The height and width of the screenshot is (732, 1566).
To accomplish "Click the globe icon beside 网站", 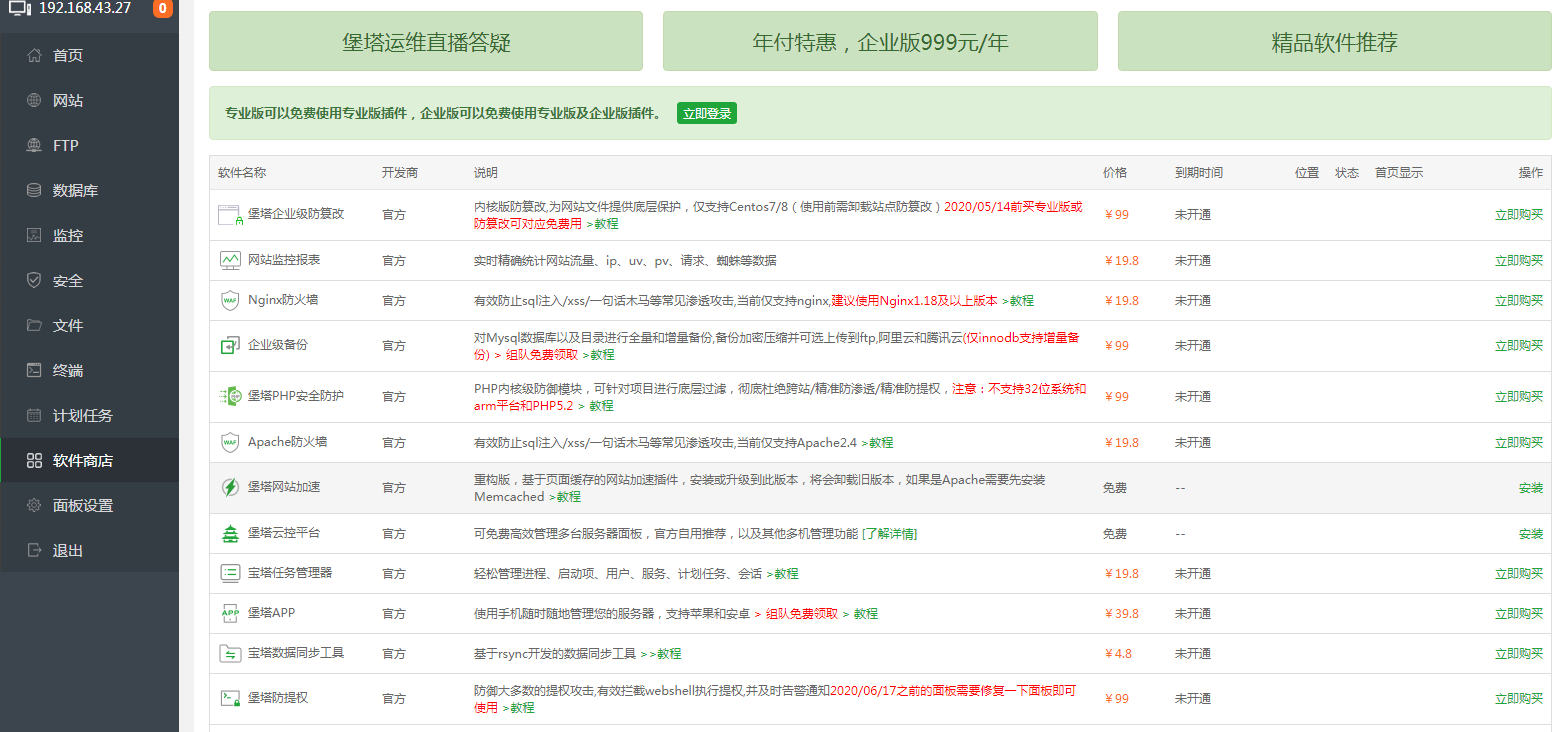I will tap(34, 100).
